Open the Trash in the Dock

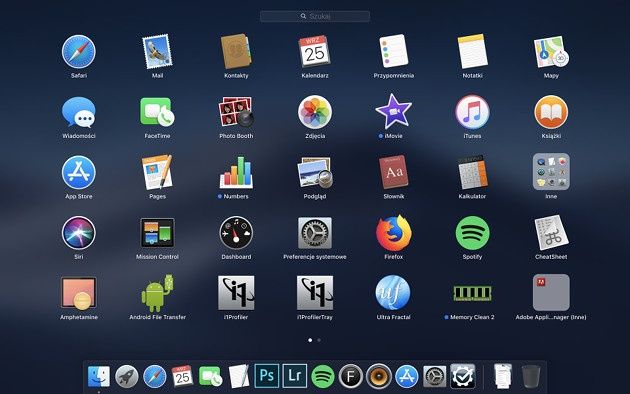coord(531,376)
